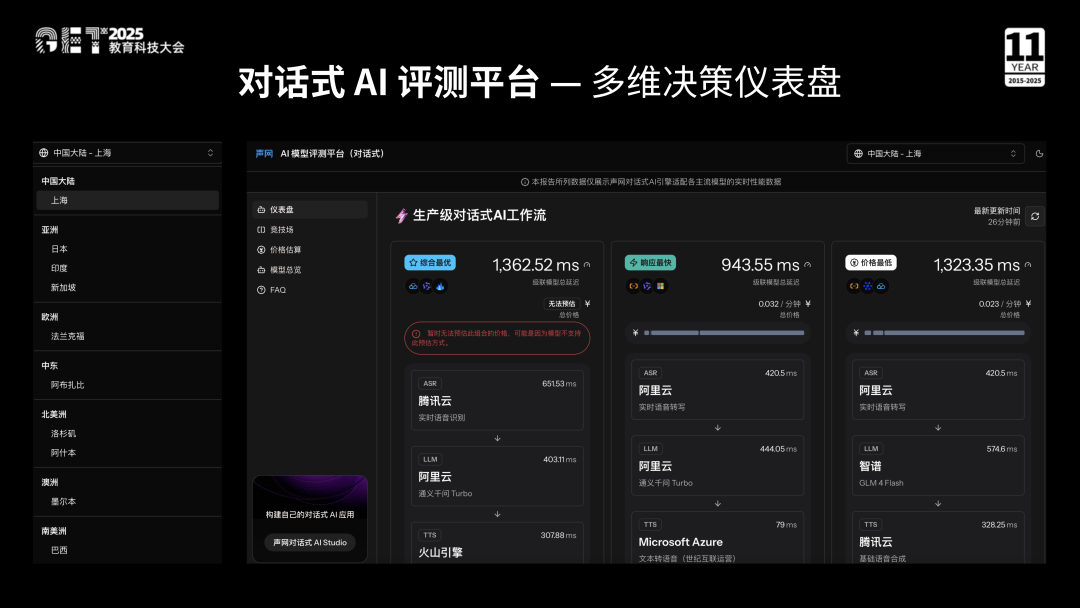This screenshot has height=608, width=1080.
Task: Click the 响应最快 badge
Action: 650,262
